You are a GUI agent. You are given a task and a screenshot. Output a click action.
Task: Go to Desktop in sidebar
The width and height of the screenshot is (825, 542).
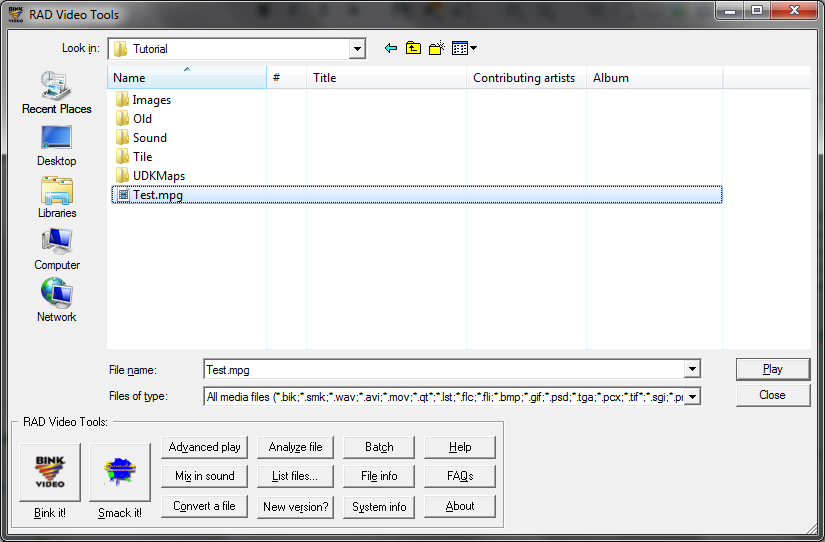(x=56, y=145)
